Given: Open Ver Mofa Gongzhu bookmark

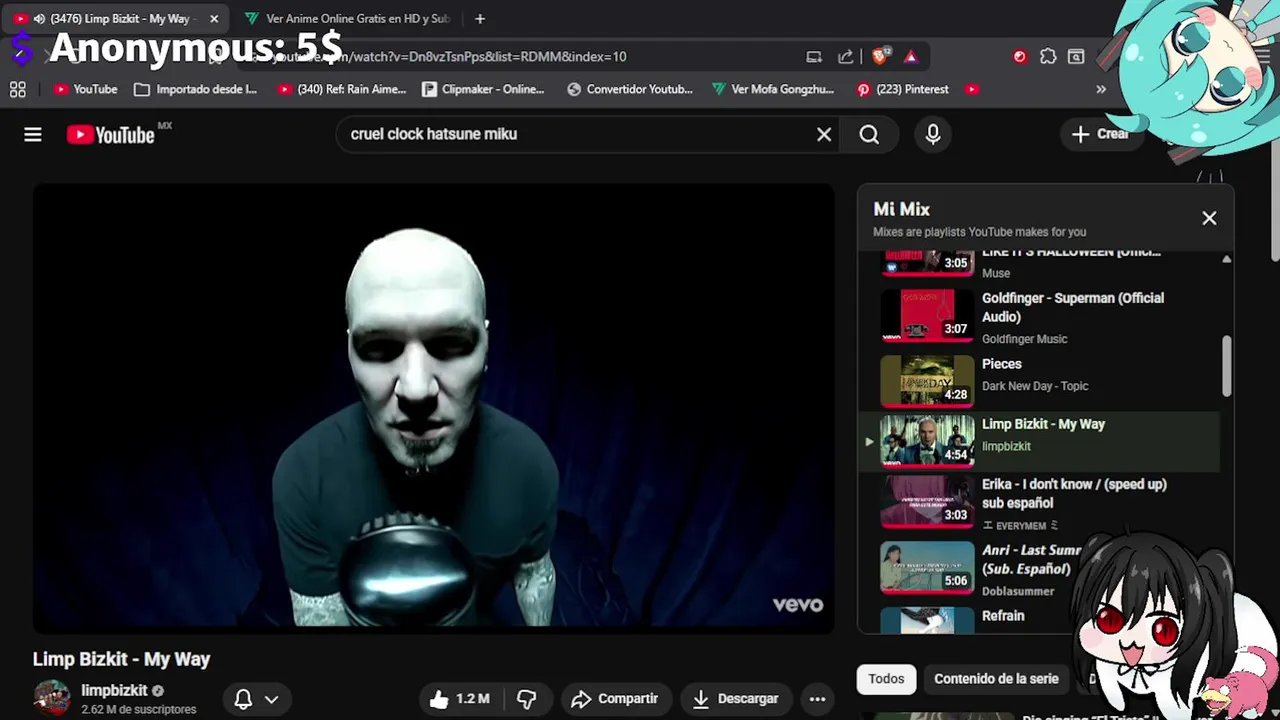Looking at the screenshot, I should (773, 89).
